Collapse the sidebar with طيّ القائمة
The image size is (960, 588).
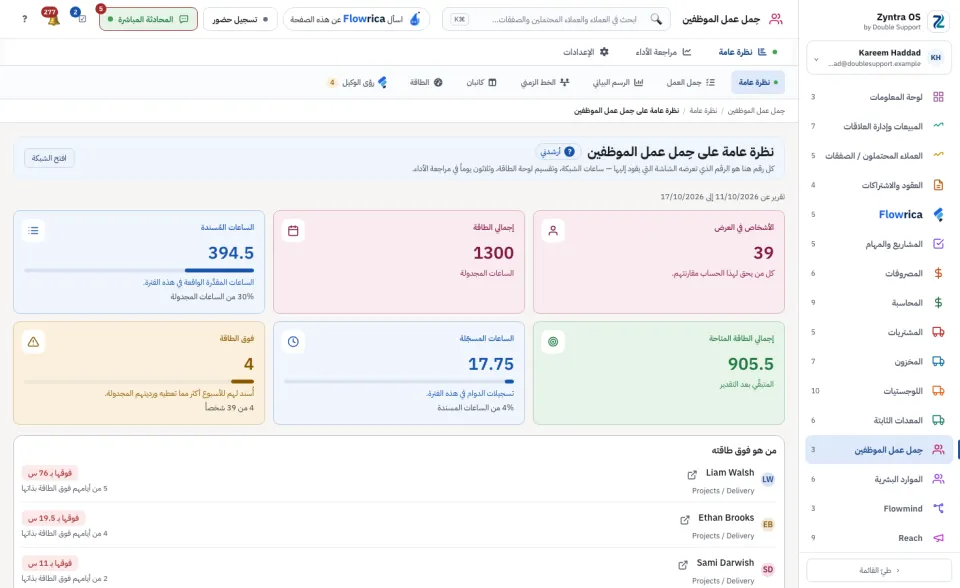(x=879, y=570)
